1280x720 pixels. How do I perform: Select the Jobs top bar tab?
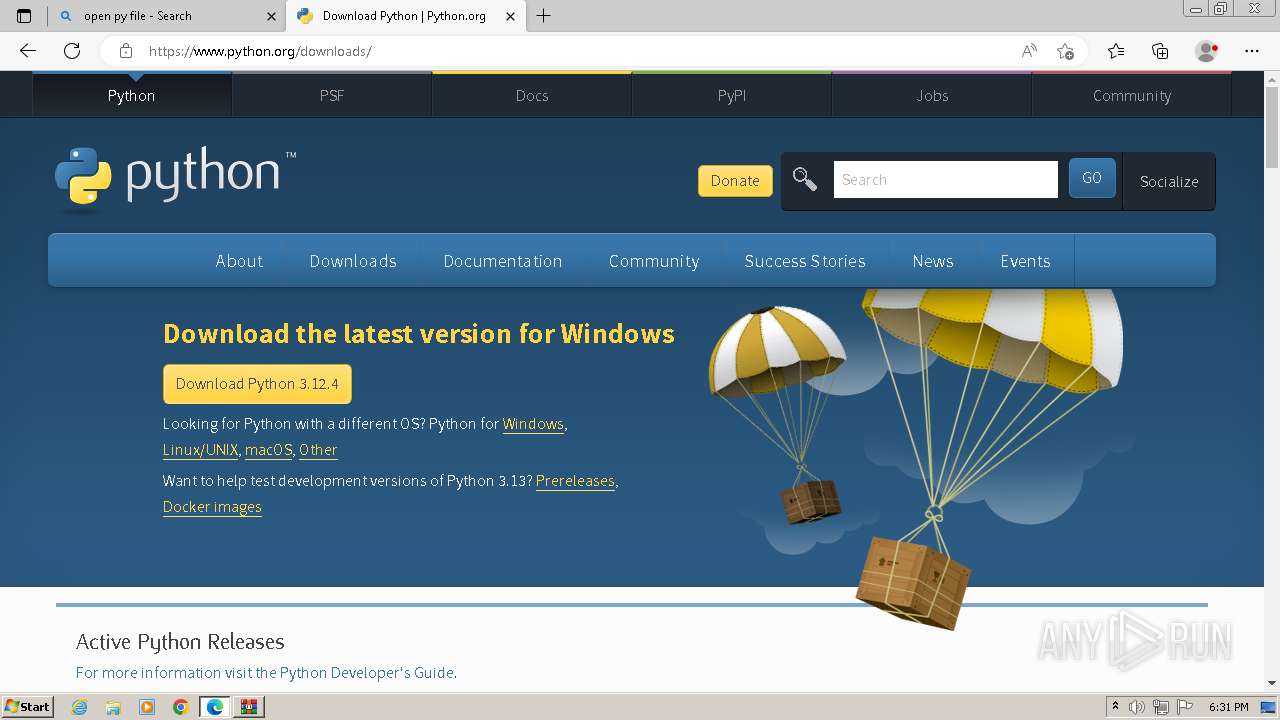[x=932, y=95]
